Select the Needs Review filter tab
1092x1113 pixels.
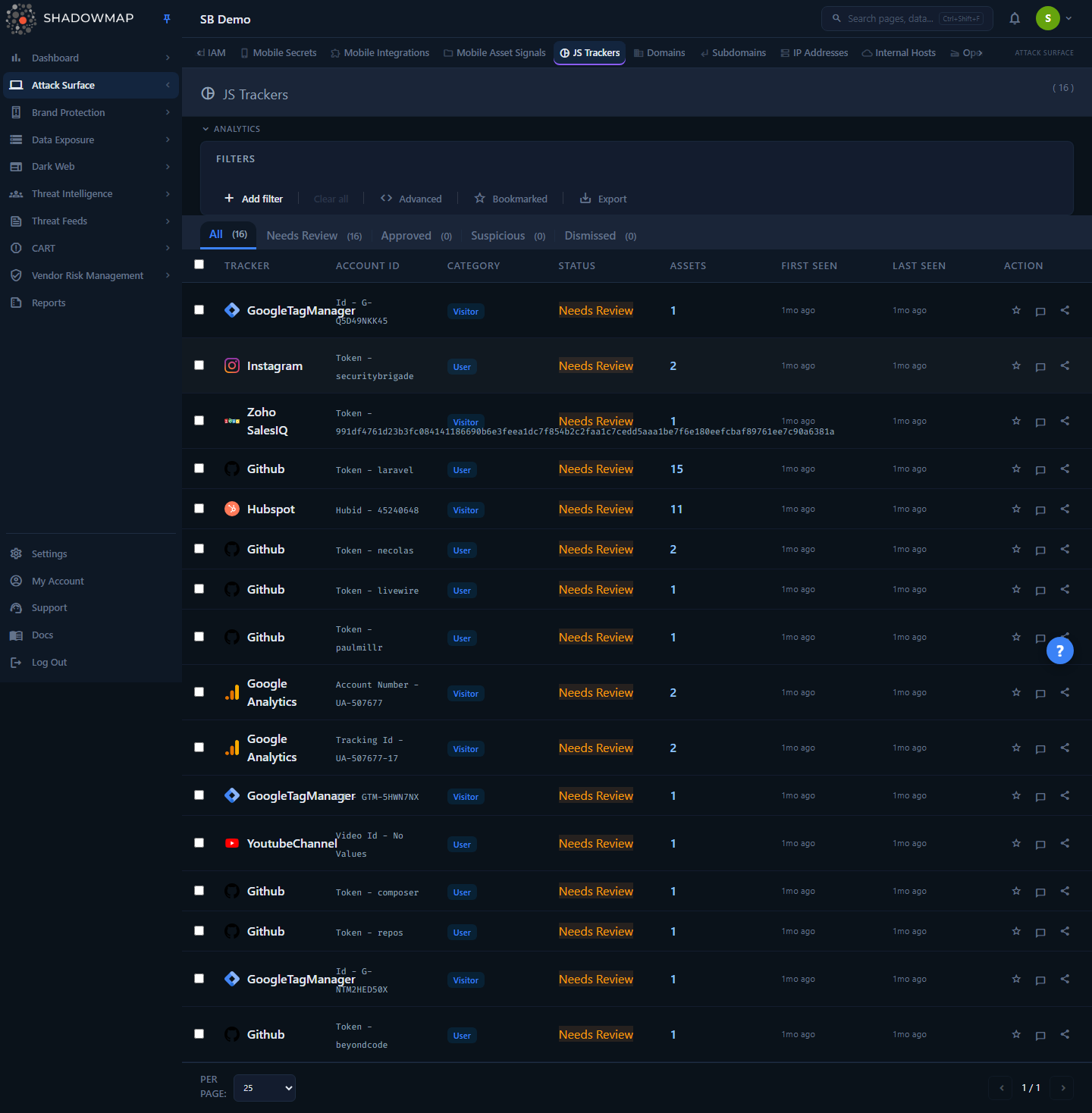click(314, 236)
